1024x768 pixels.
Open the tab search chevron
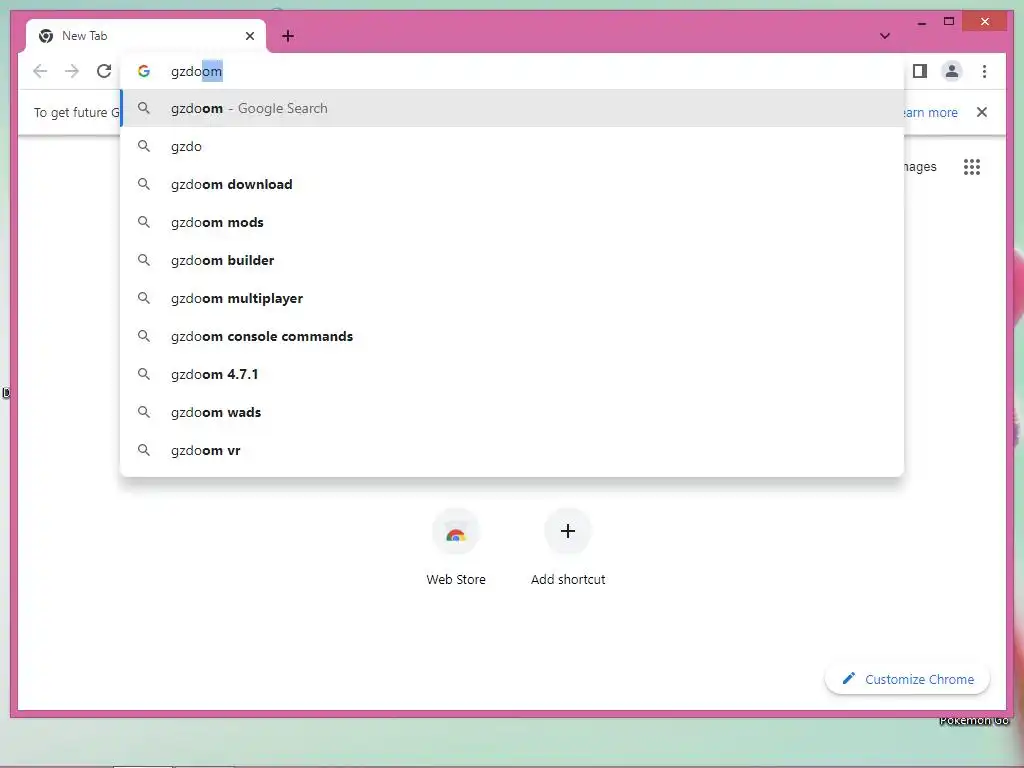pyautogui.click(x=885, y=36)
